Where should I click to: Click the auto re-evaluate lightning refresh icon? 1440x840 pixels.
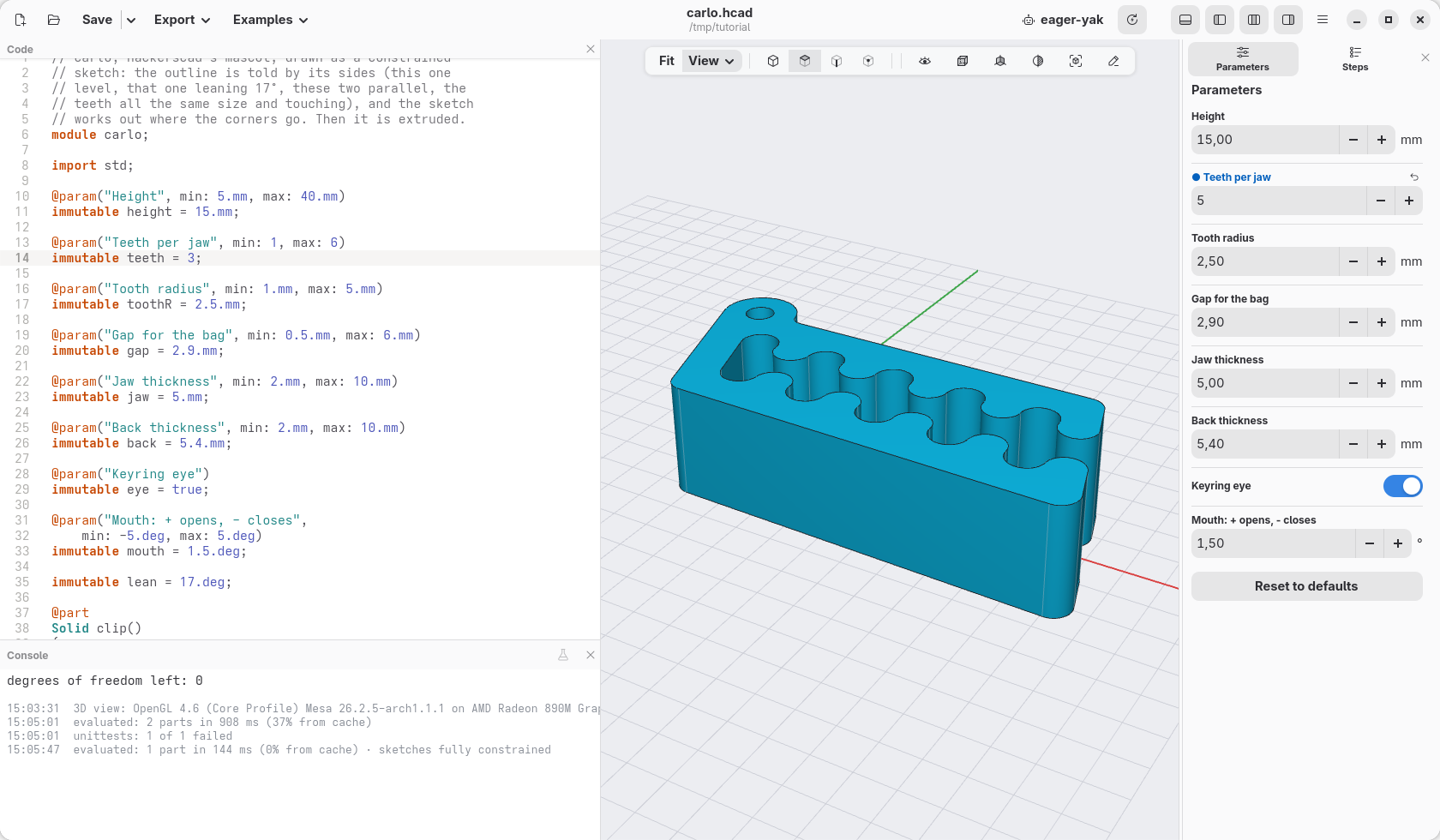[x=1132, y=20]
